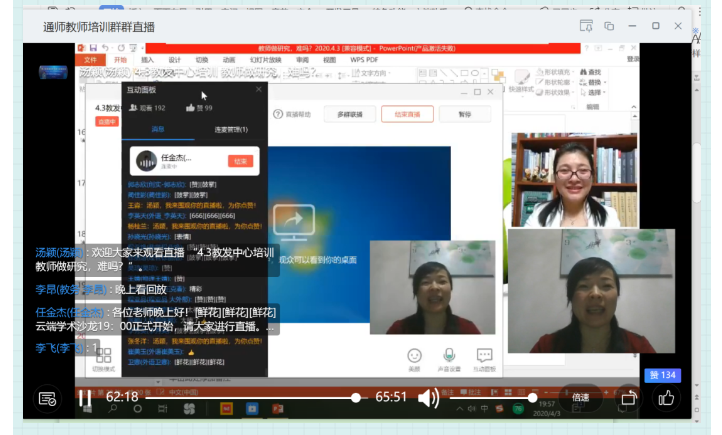The width and height of the screenshot is (722, 435).
Task: Click 任金杰 chat message 各位老师晚上好
Action: point(156,319)
